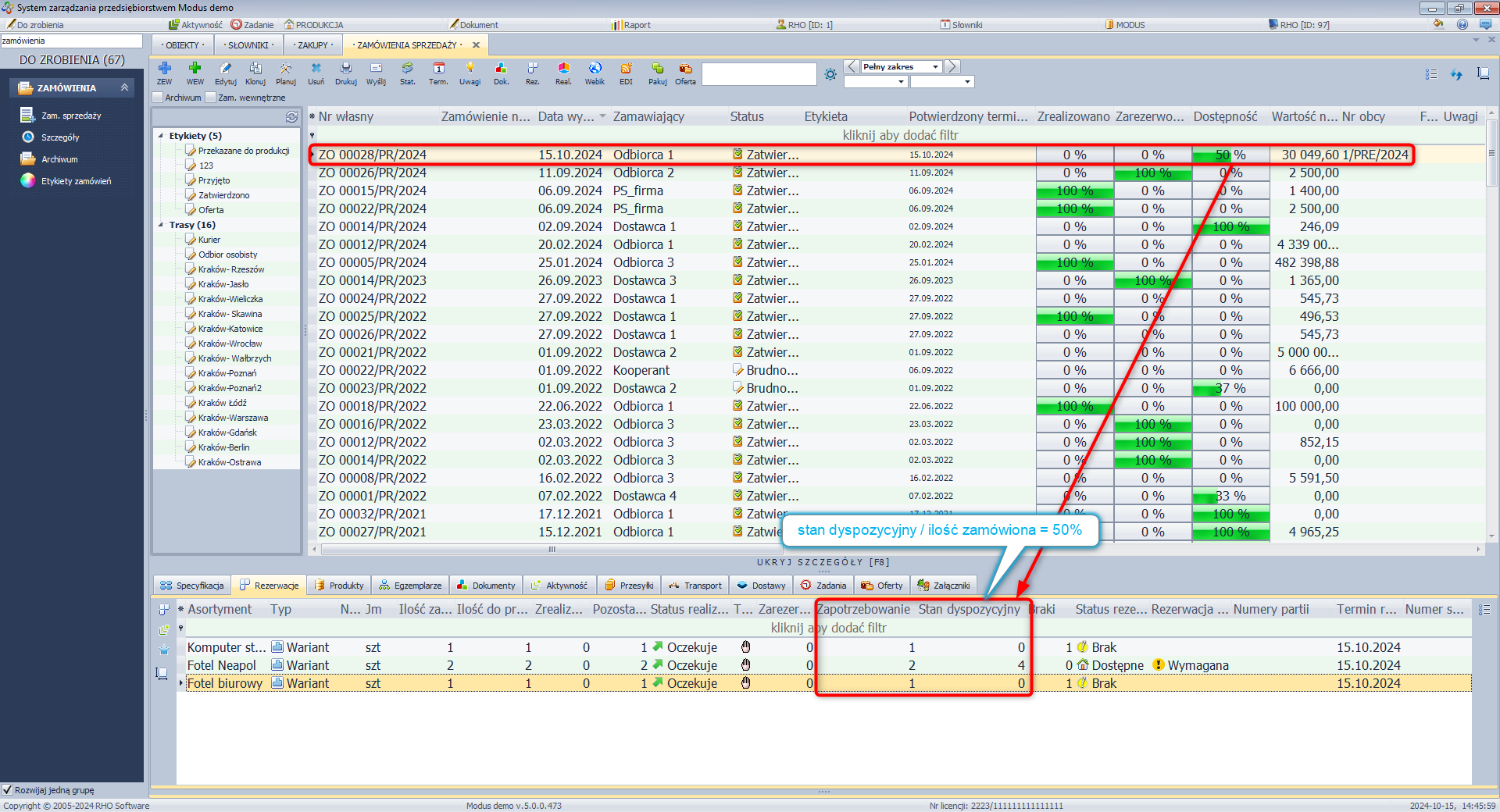Open the Term. calendar toolbar icon

point(438,73)
